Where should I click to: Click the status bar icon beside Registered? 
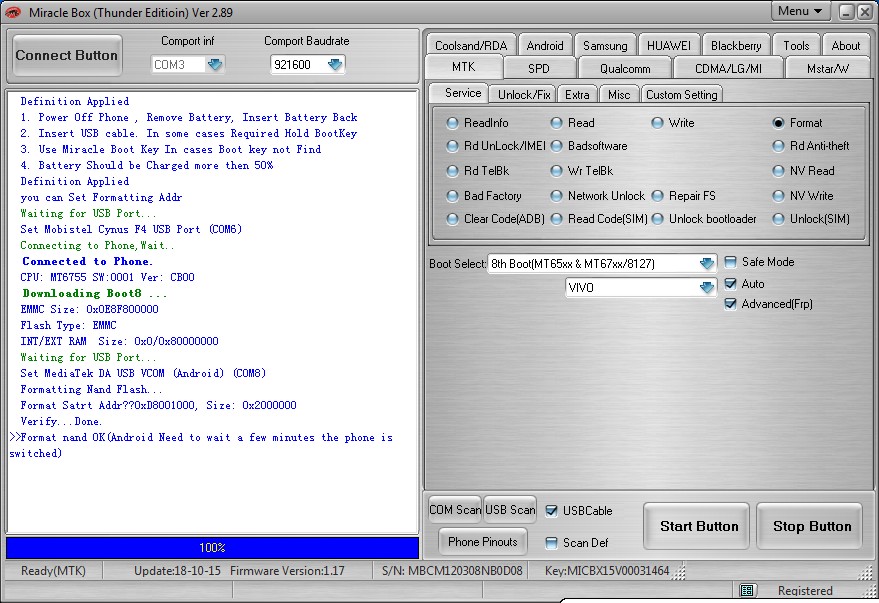point(746,590)
